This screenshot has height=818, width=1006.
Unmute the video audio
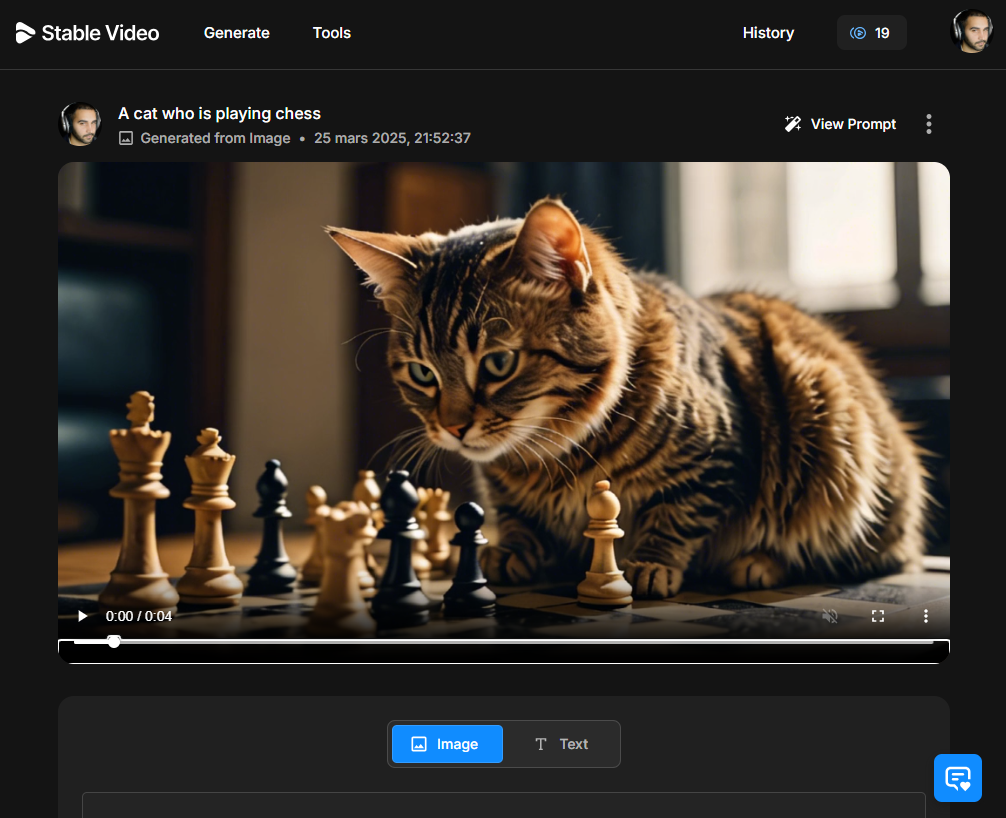pyautogui.click(x=830, y=616)
